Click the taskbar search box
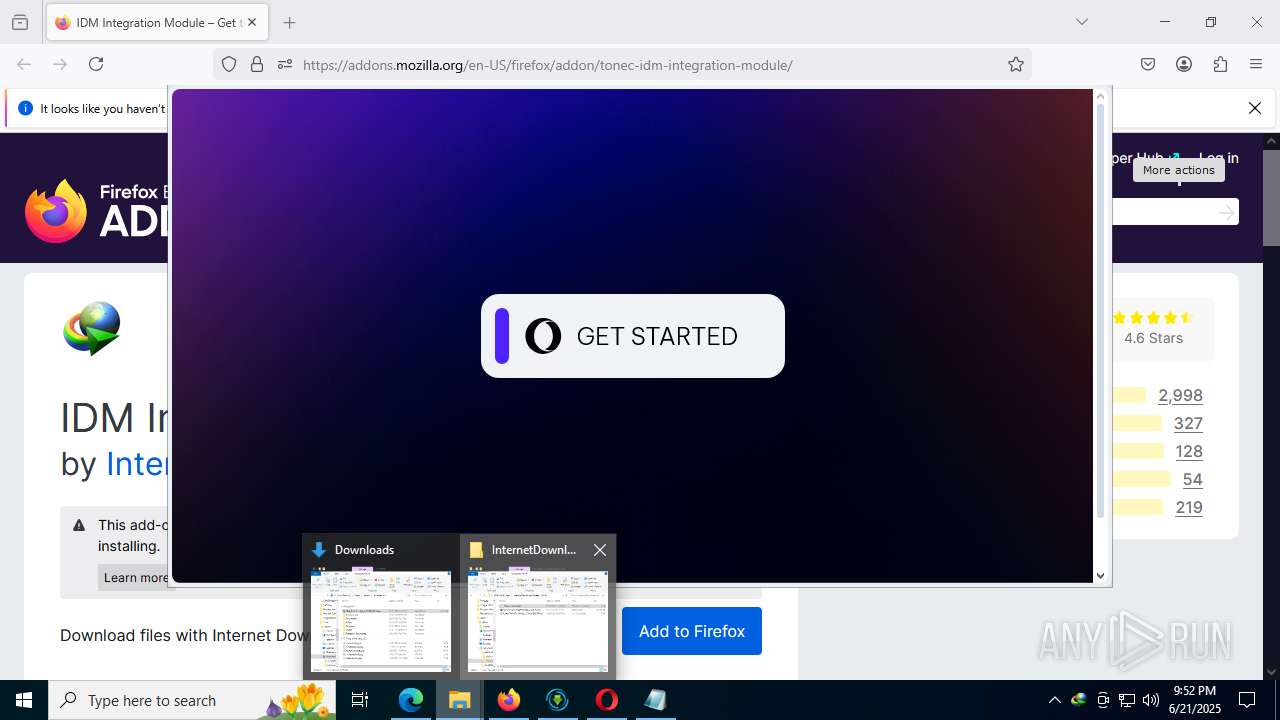The height and width of the screenshot is (720, 1280). pos(192,700)
